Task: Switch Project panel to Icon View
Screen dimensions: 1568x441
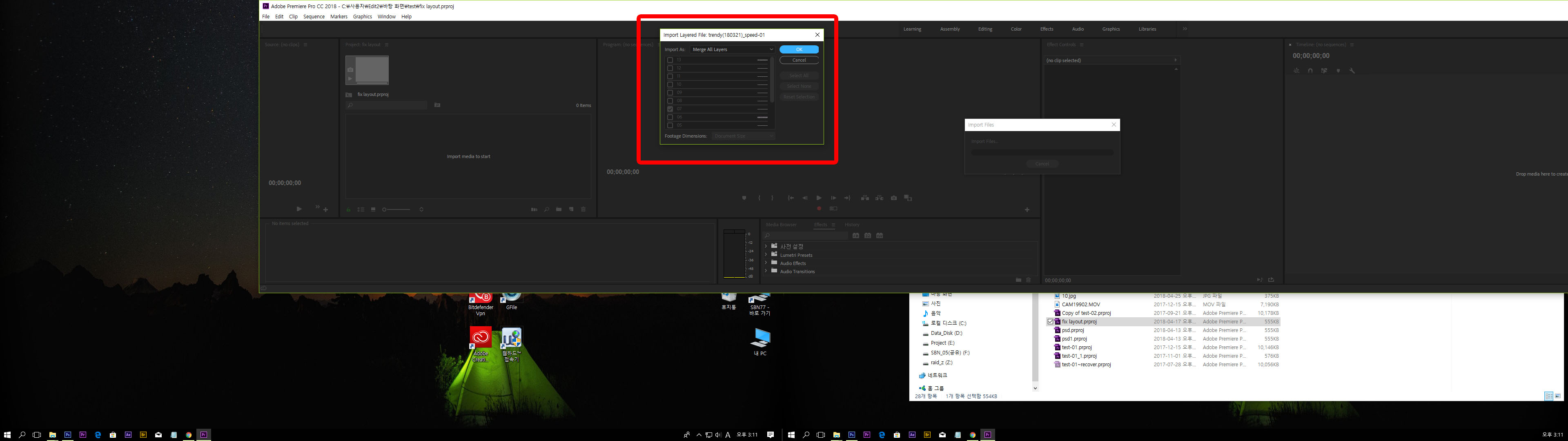Action: pyautogui.click(x=373, y=209)
